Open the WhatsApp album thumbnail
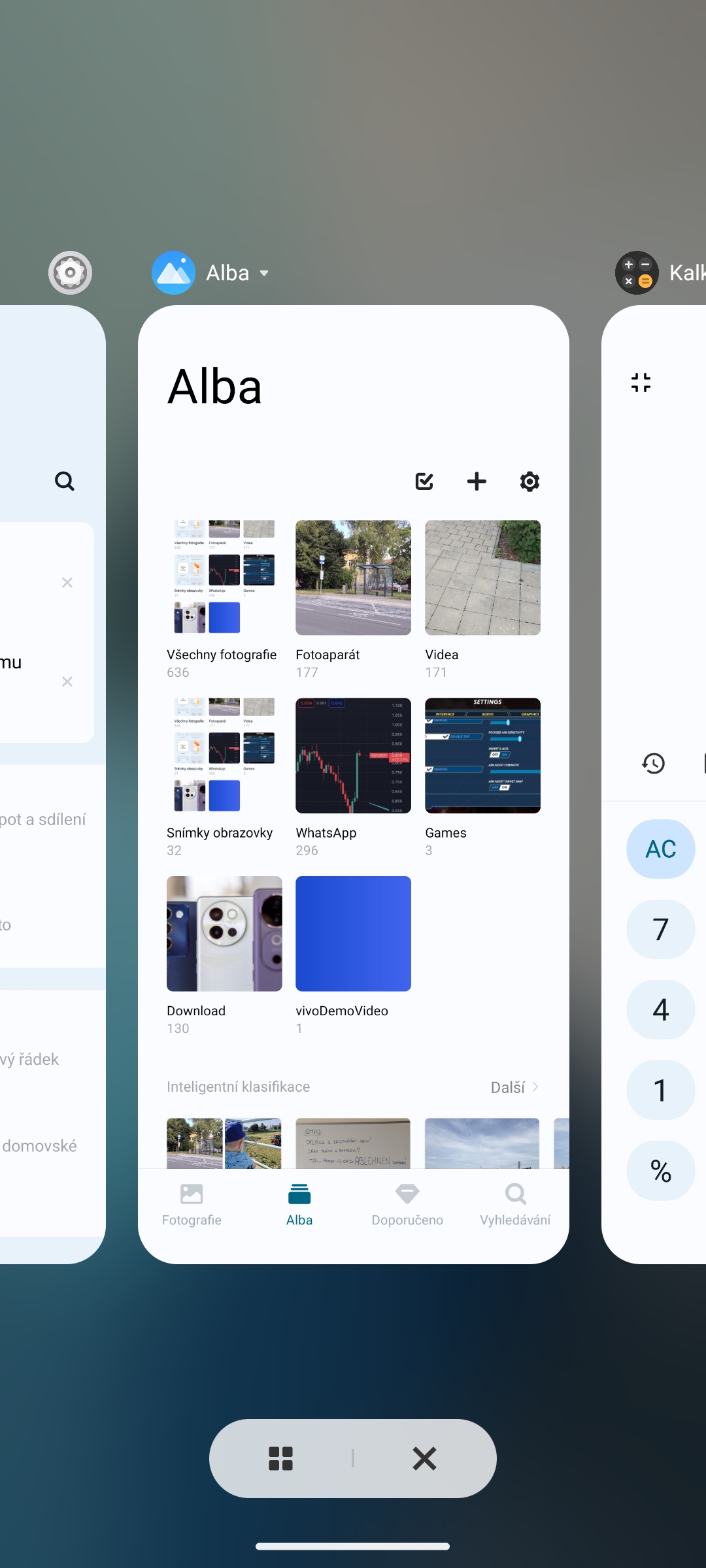706x1568 pixels. click(x=353, y=755)
